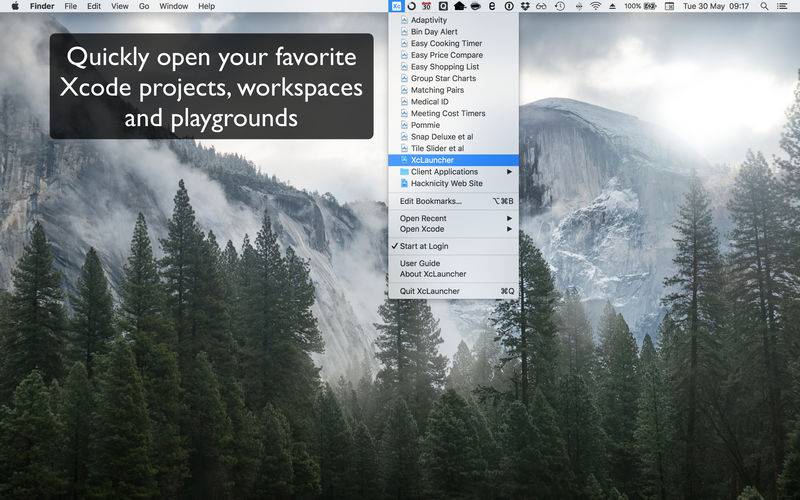The height and width of the screenshot is (500, 800).
Task: Open the Dropbox menu bar icon
Action: coord(525,6)
